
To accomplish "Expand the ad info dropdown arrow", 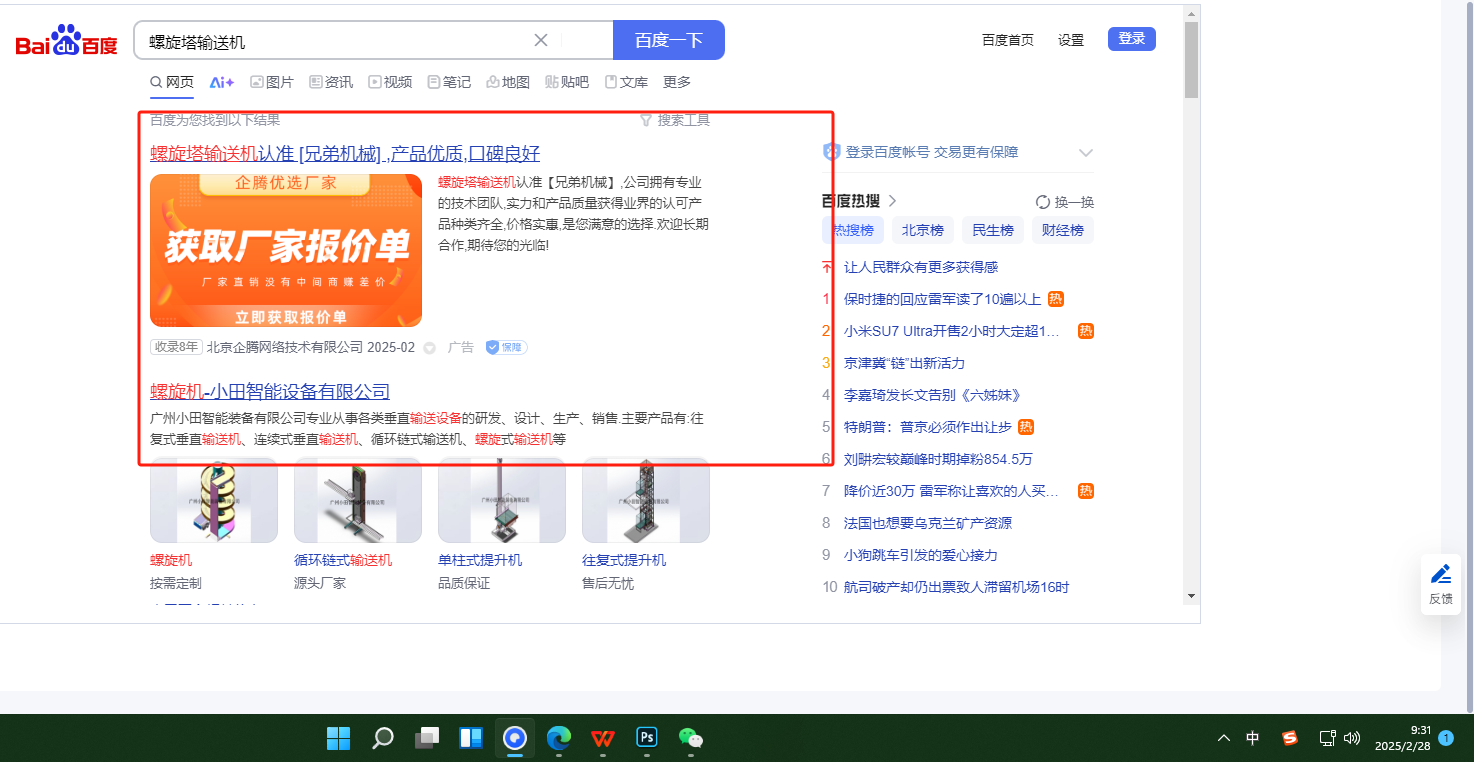I will pos(430,348).
